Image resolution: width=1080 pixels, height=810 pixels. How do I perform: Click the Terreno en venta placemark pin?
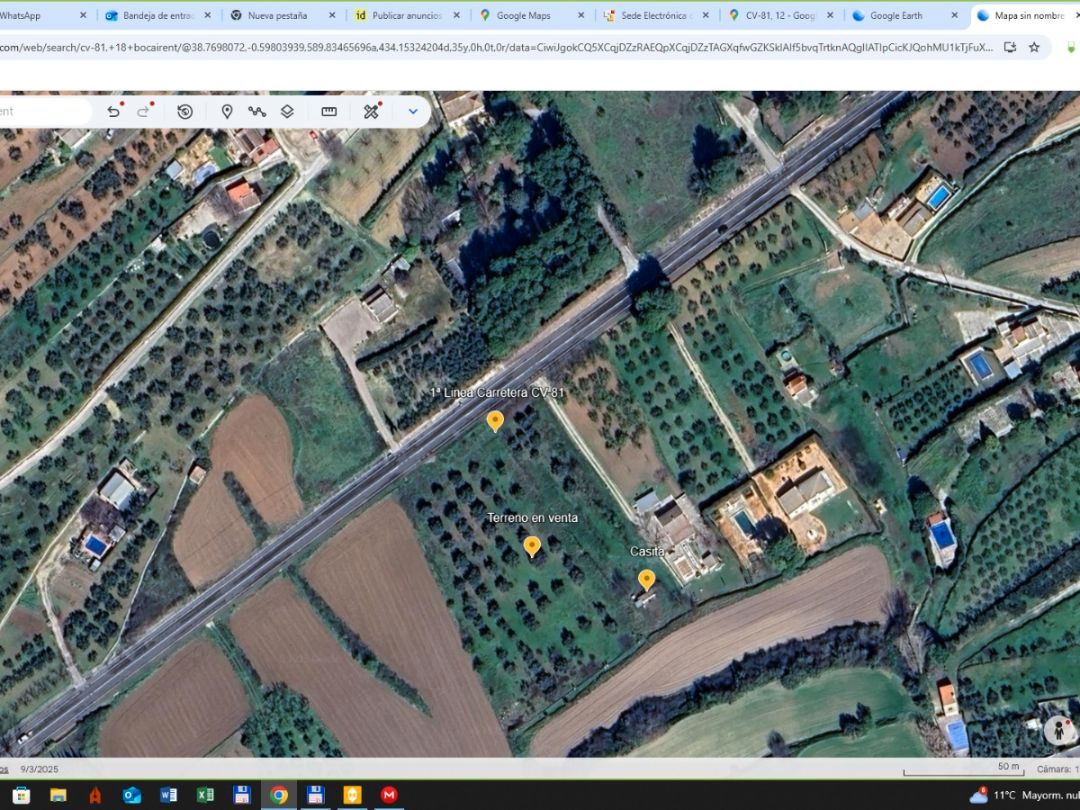click(x=532, y=546)
